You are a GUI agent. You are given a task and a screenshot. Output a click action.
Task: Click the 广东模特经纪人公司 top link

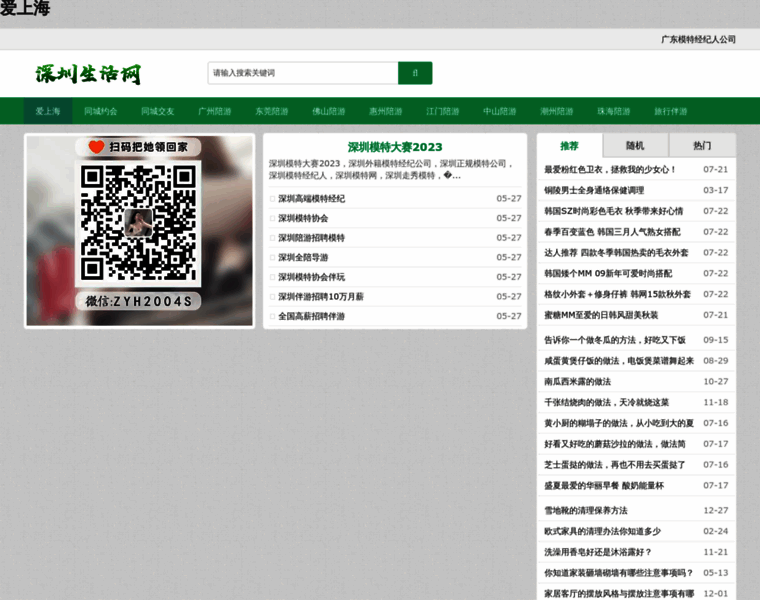click(x=698, y=40)
